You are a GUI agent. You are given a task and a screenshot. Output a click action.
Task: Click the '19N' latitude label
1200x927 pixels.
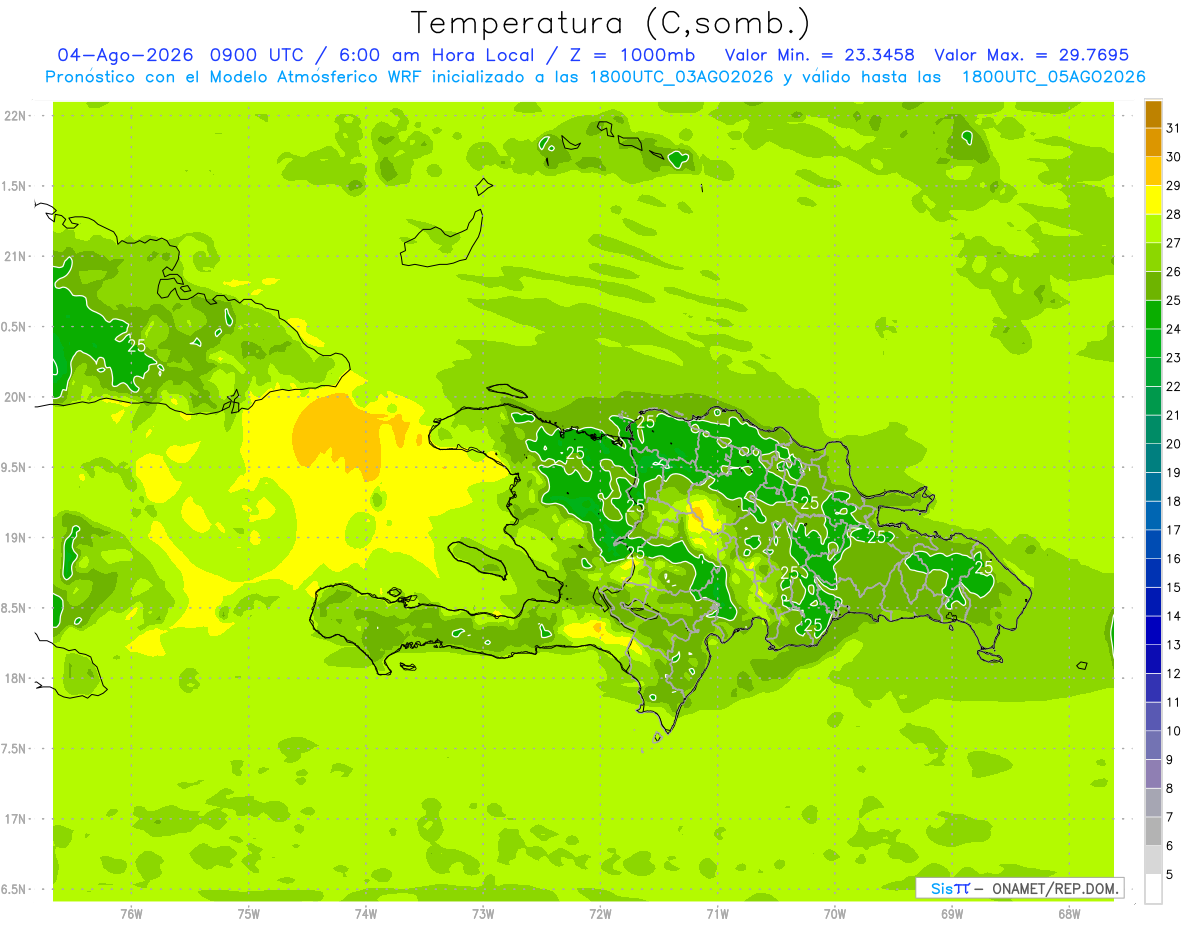point(15,537)
